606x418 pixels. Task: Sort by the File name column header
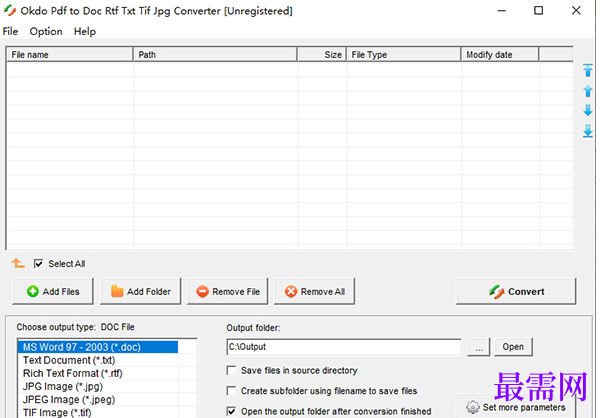70,54
